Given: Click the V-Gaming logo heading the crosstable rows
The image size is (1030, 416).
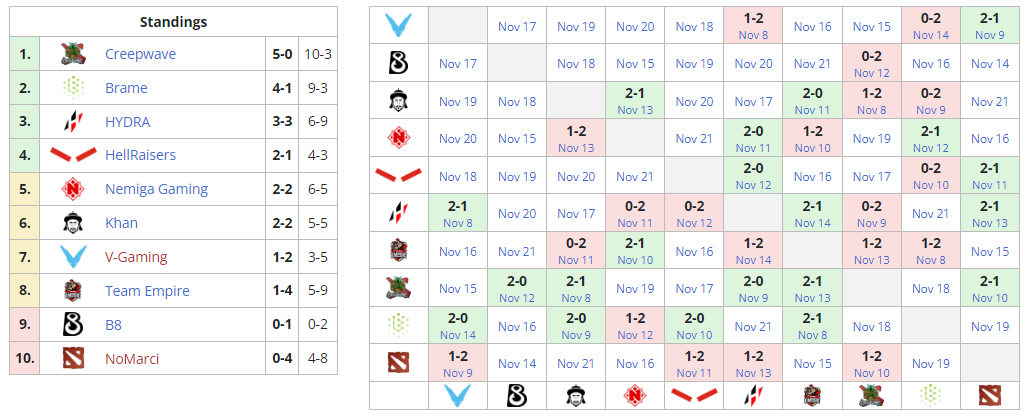Looking at the screenshot, I should pyautogui.click(x=399, y=25).
